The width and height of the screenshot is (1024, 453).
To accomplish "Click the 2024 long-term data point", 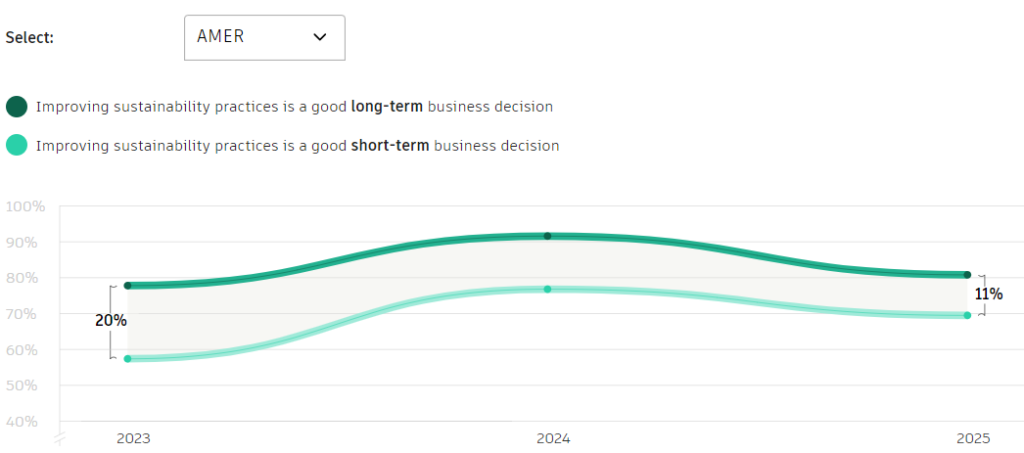I will (x=547, y=236).
